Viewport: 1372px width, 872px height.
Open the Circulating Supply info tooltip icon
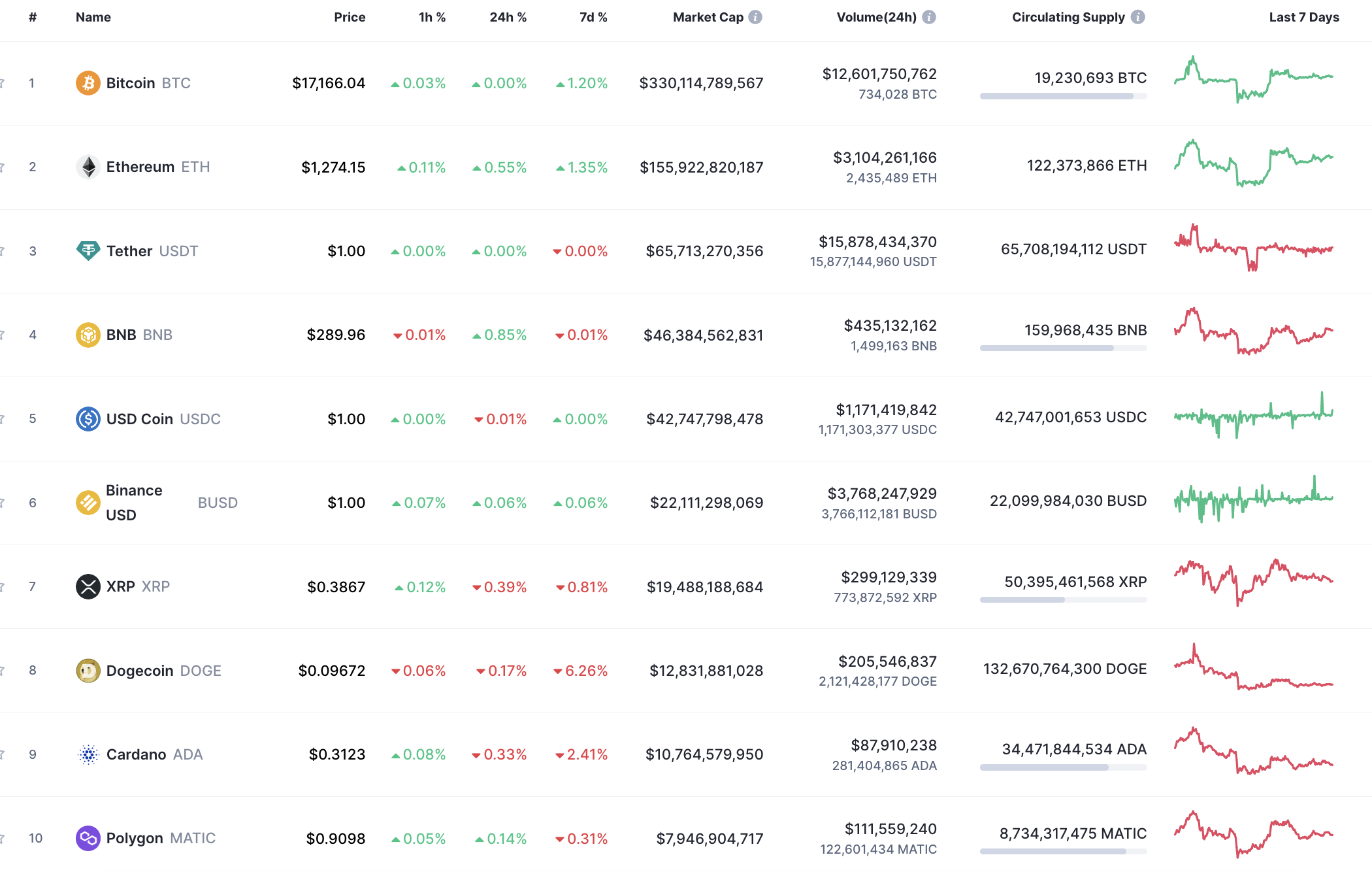[1137, 17]
